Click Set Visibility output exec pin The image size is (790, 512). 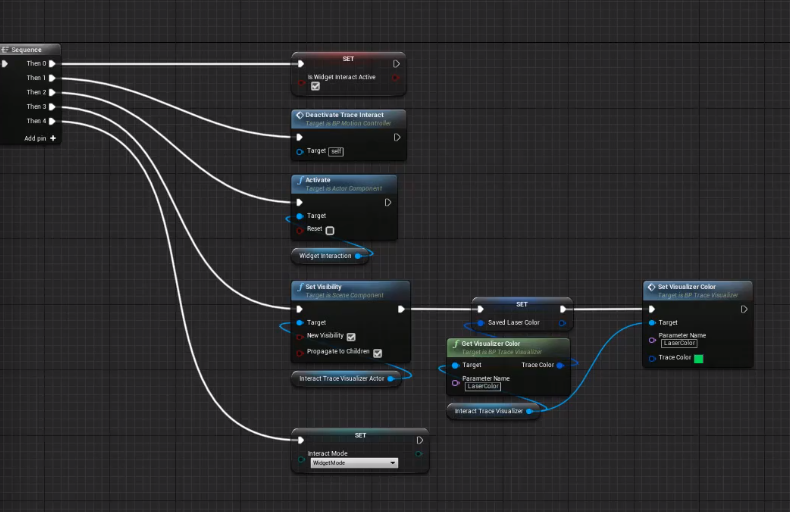point(401,309)
